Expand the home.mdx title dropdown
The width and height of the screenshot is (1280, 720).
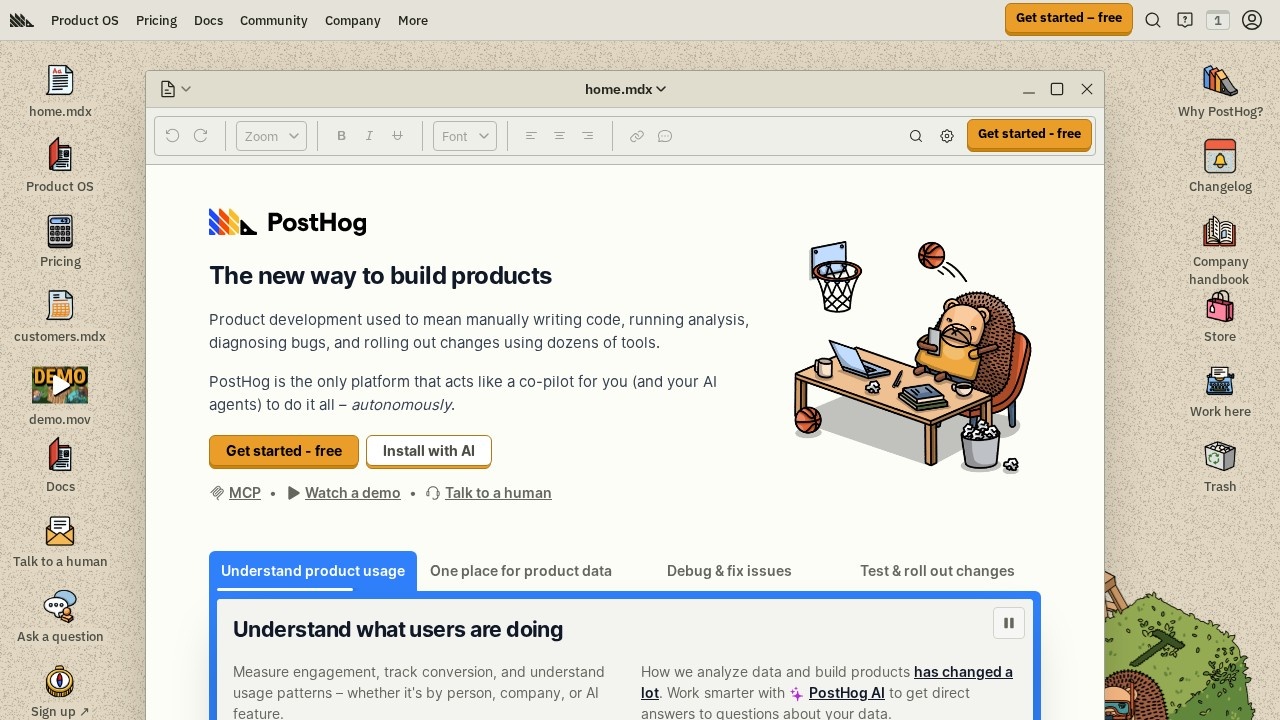click(626, 89)
